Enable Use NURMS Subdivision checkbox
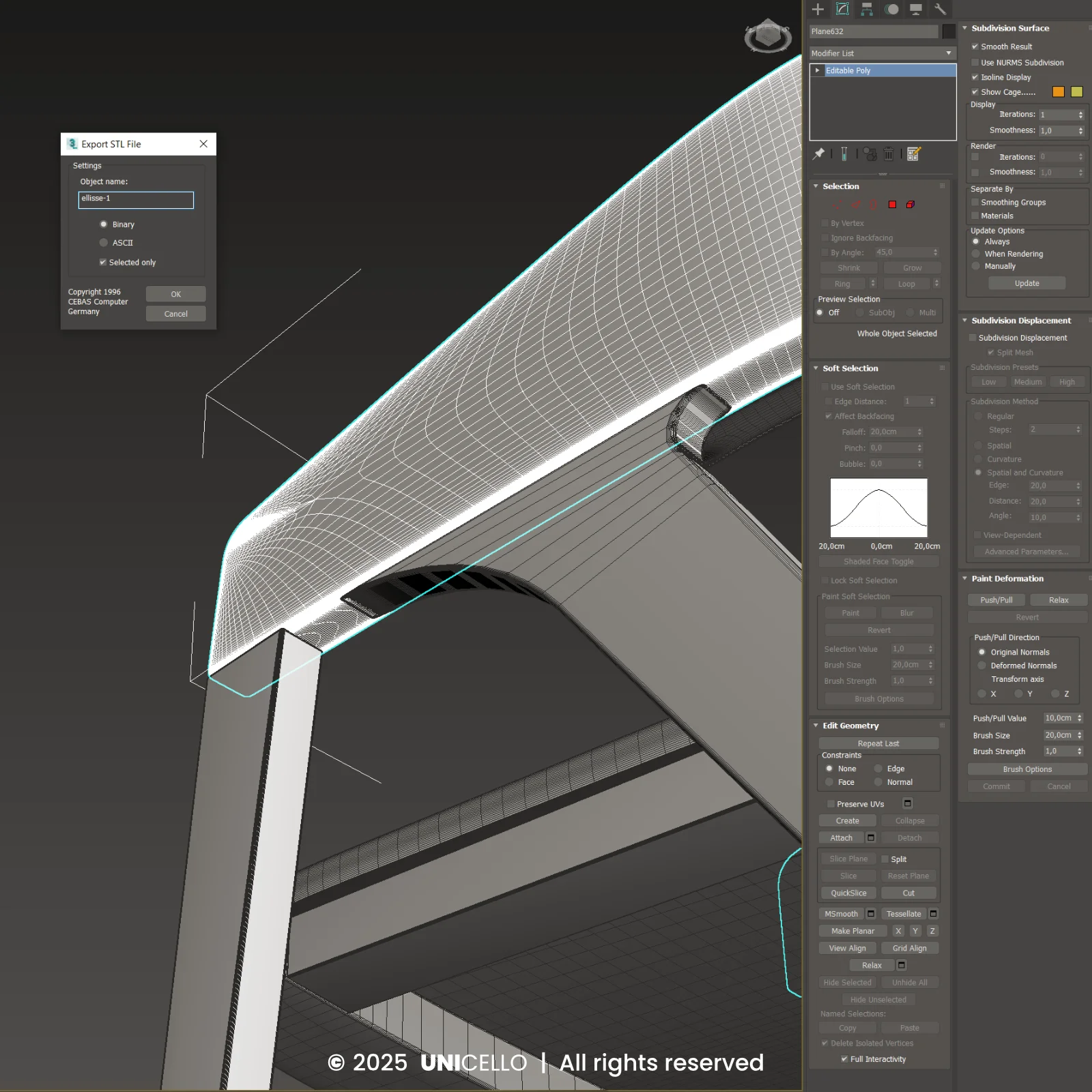This screenshot has width=1092, height=1092. tap(975, 62)
